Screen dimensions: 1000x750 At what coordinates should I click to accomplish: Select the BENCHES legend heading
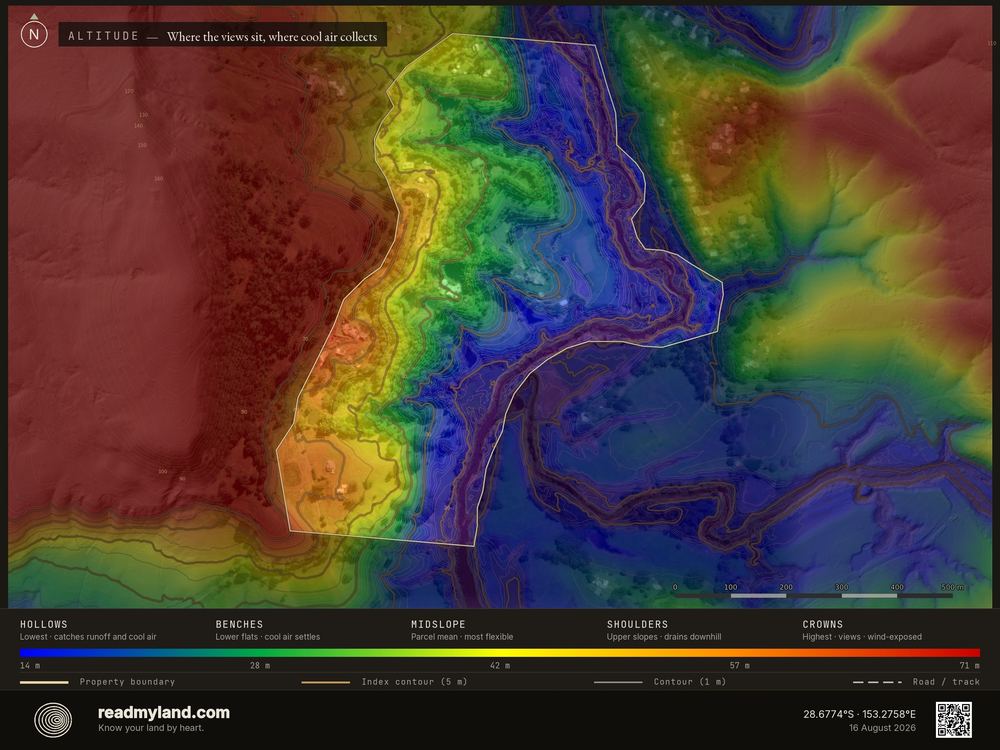tap(239, 624)
